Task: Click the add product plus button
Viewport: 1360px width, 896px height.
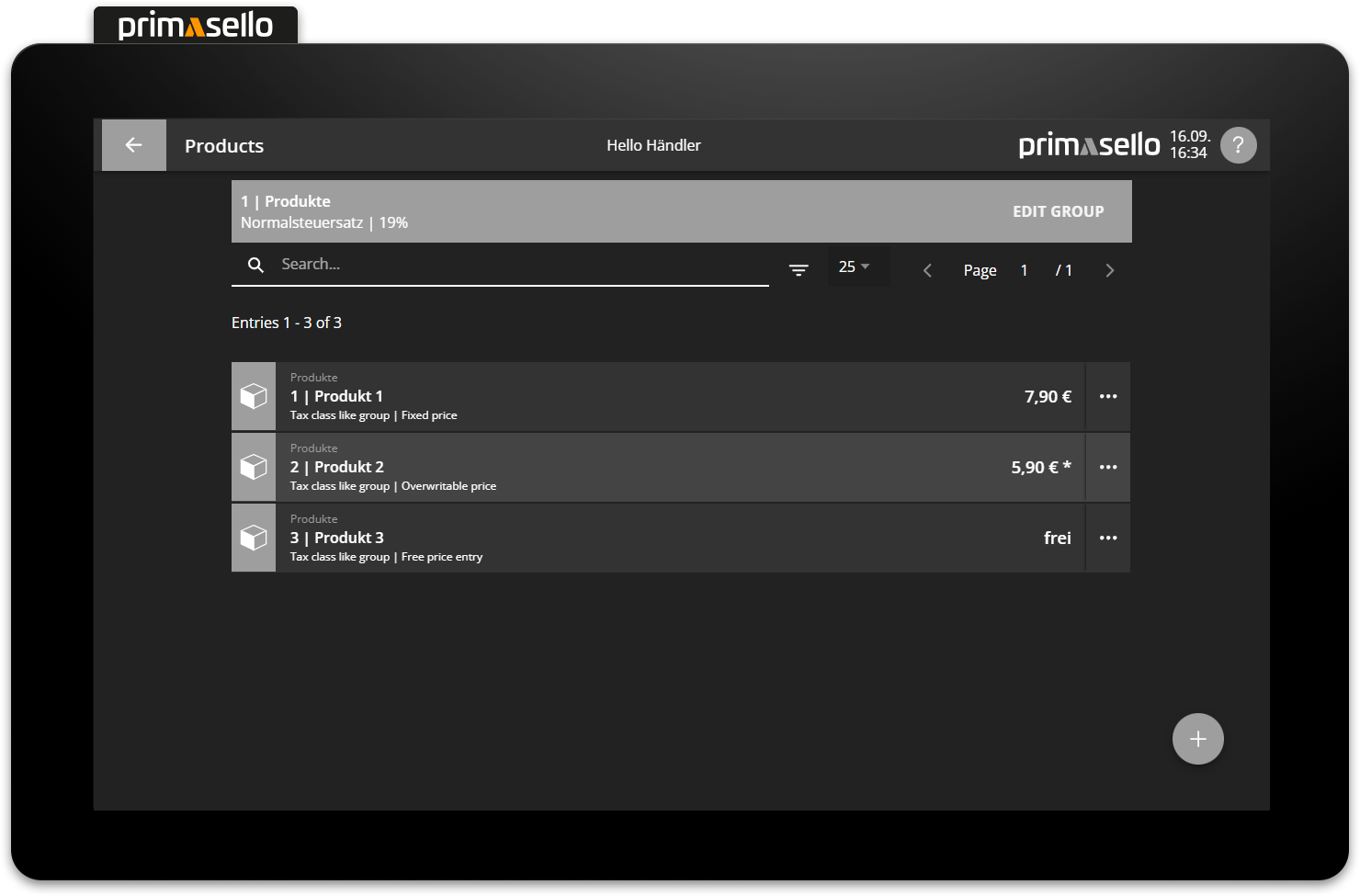Action: 1197,739
